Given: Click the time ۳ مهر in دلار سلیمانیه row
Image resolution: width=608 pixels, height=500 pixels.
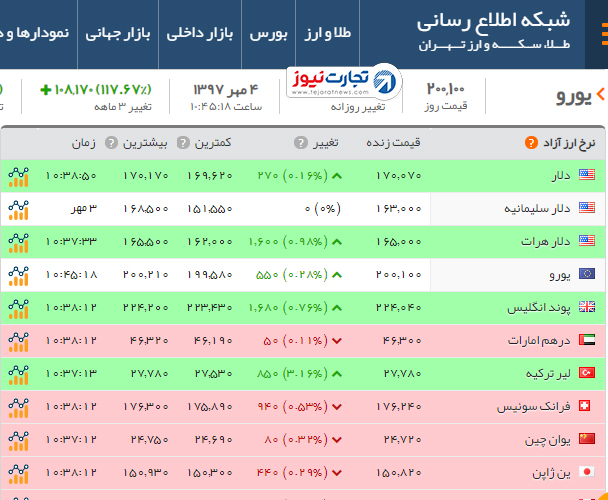Looking at the screenshot, I should pos(84,209).
